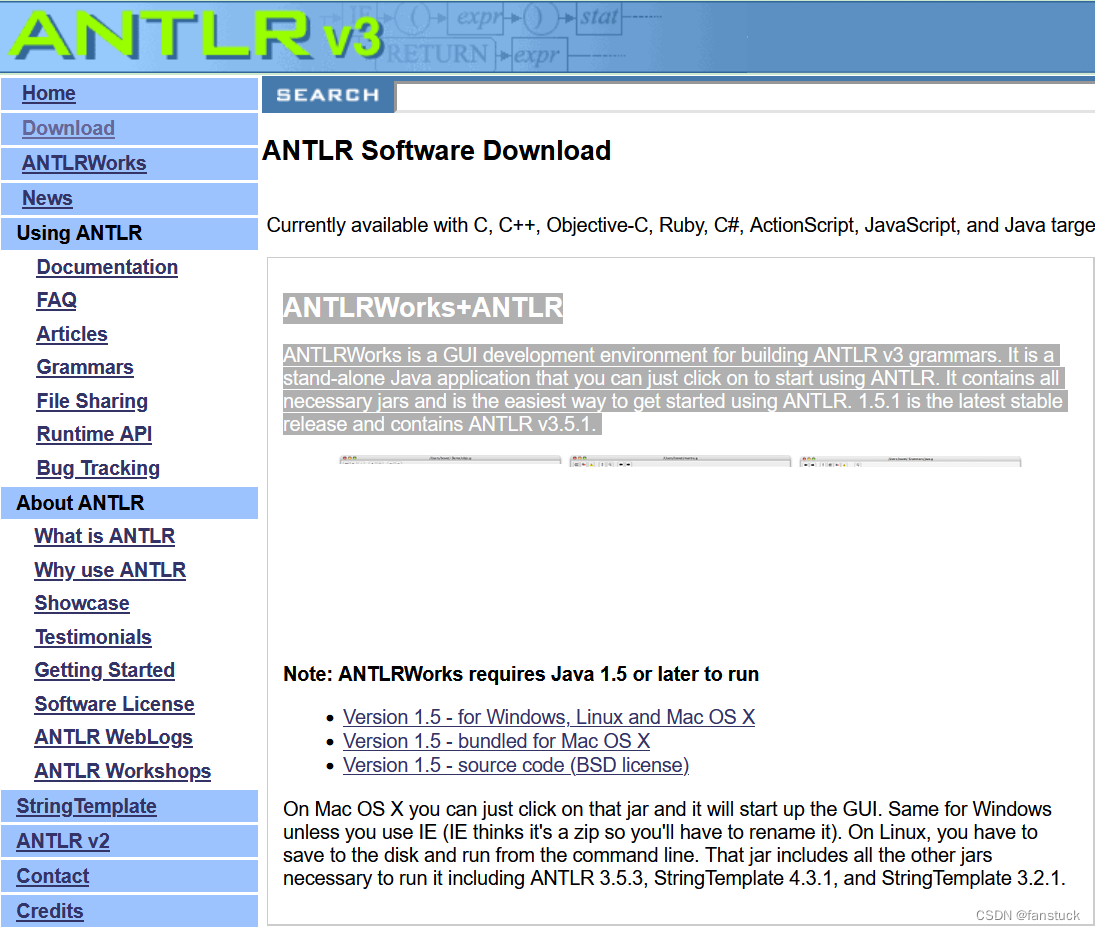Go to Bug Tracking

click(98, 468)
